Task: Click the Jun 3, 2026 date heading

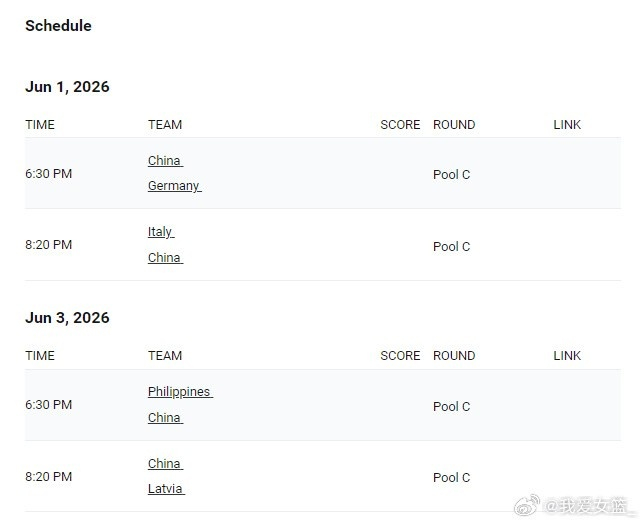Action: (x=67, y=318)
